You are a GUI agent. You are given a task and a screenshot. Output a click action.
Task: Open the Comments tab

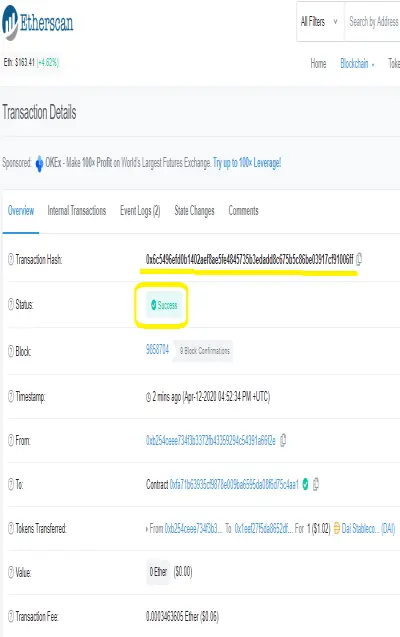click(x=243, y=210)
